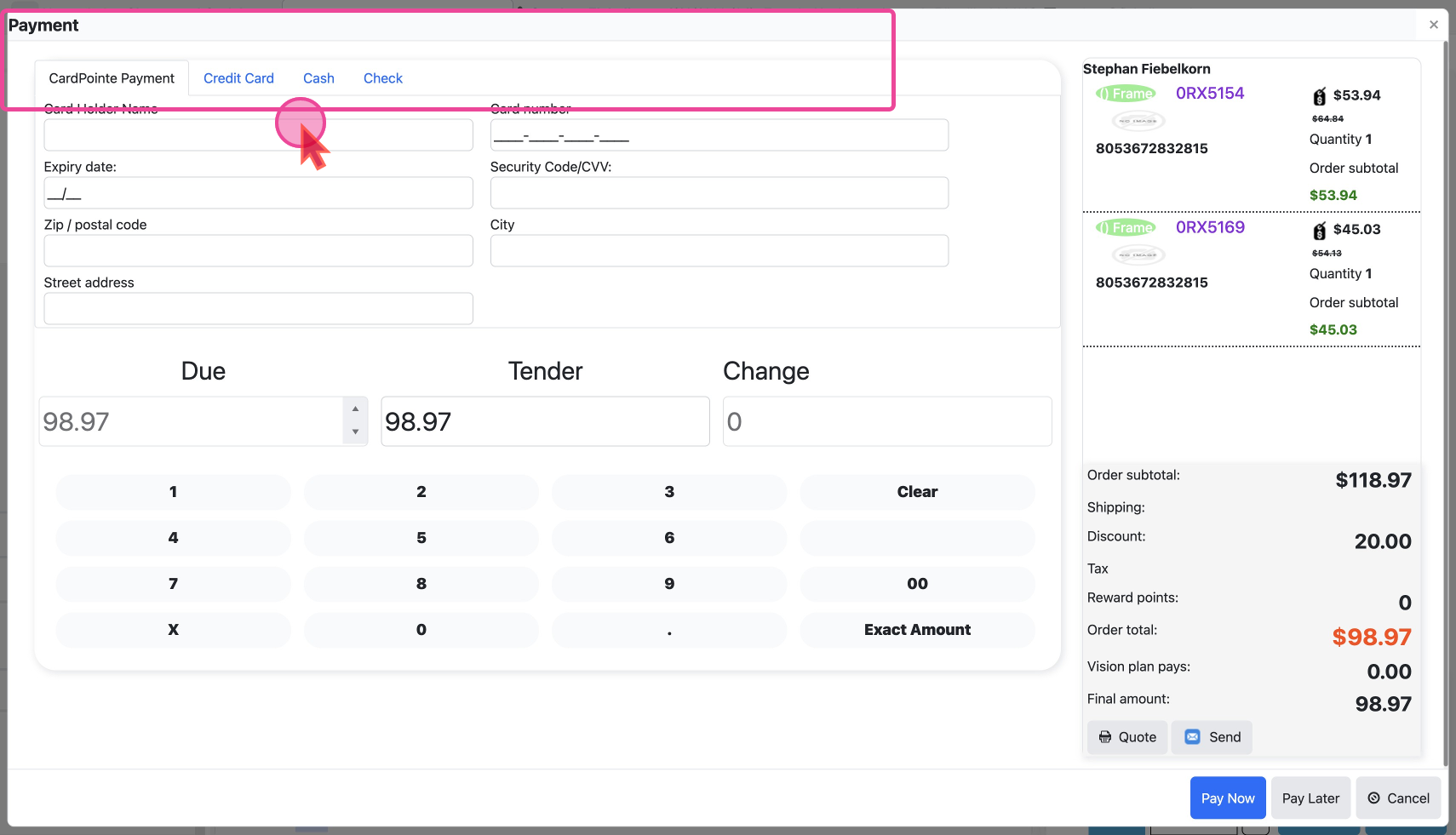
Task: Focus the Security Code/CVV field
Action: point(719,193)
